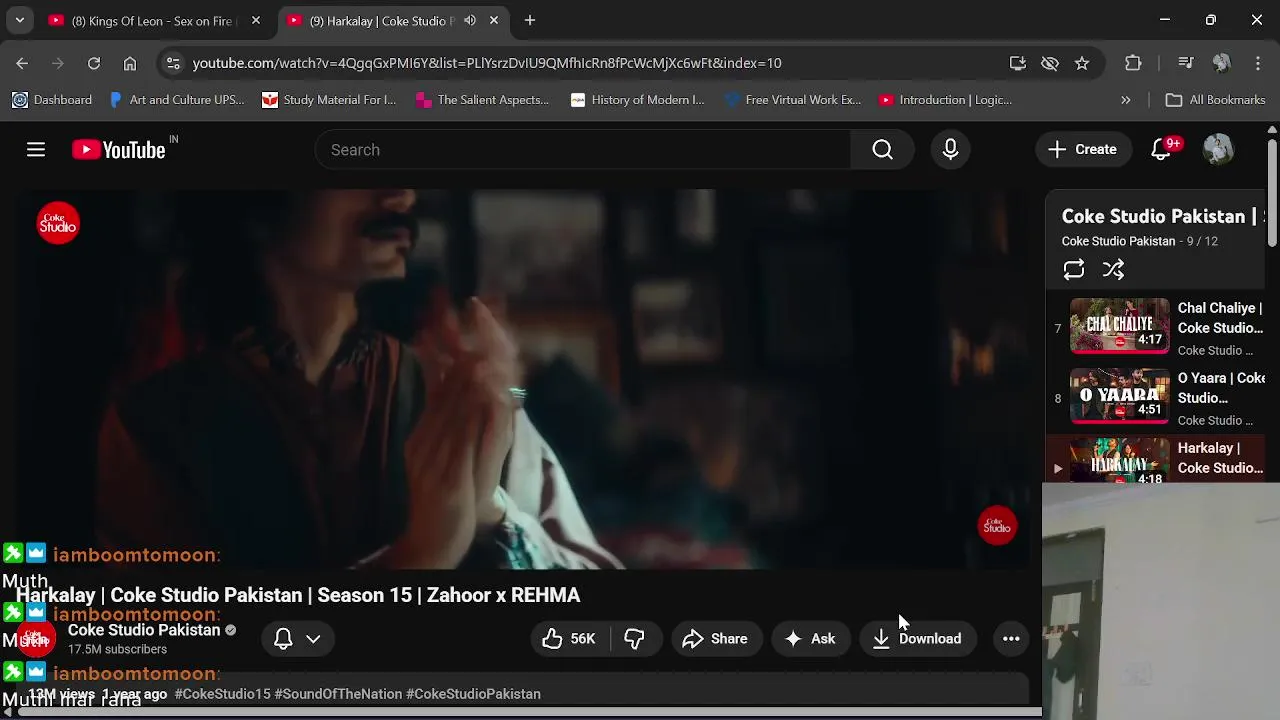Click #SoundOfTheNation hashtag
Image resolution: width=1280 pixels, height=720 pixels.
(338, 694)
